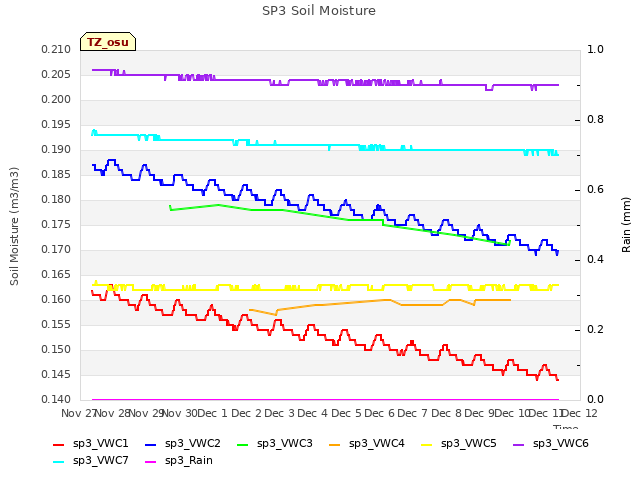Click the purple sp3_VWC6 legend swatch
Screen dimensions: 640x480
click(518, 444)
